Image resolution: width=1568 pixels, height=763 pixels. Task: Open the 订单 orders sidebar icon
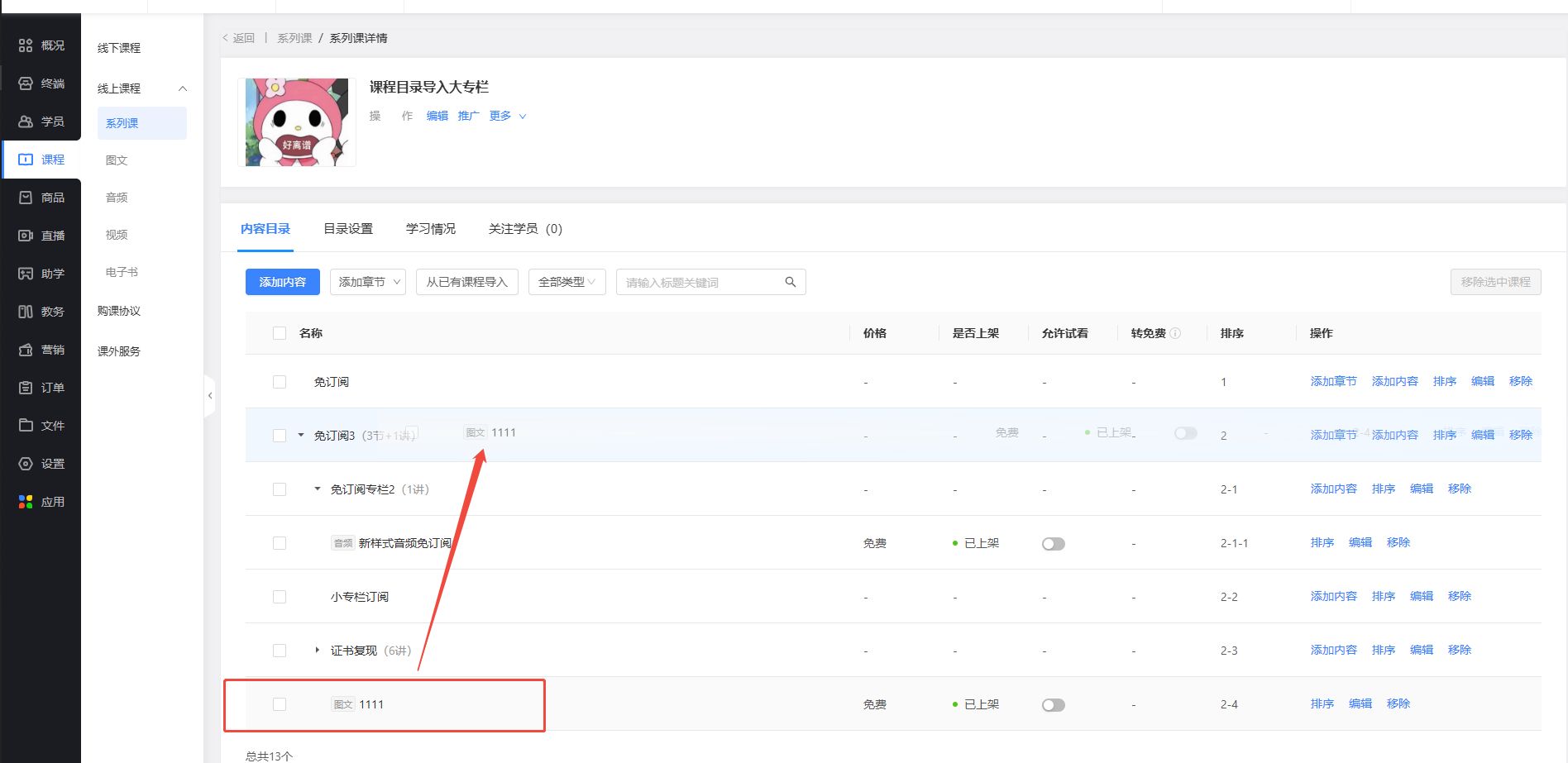(26, 388)
